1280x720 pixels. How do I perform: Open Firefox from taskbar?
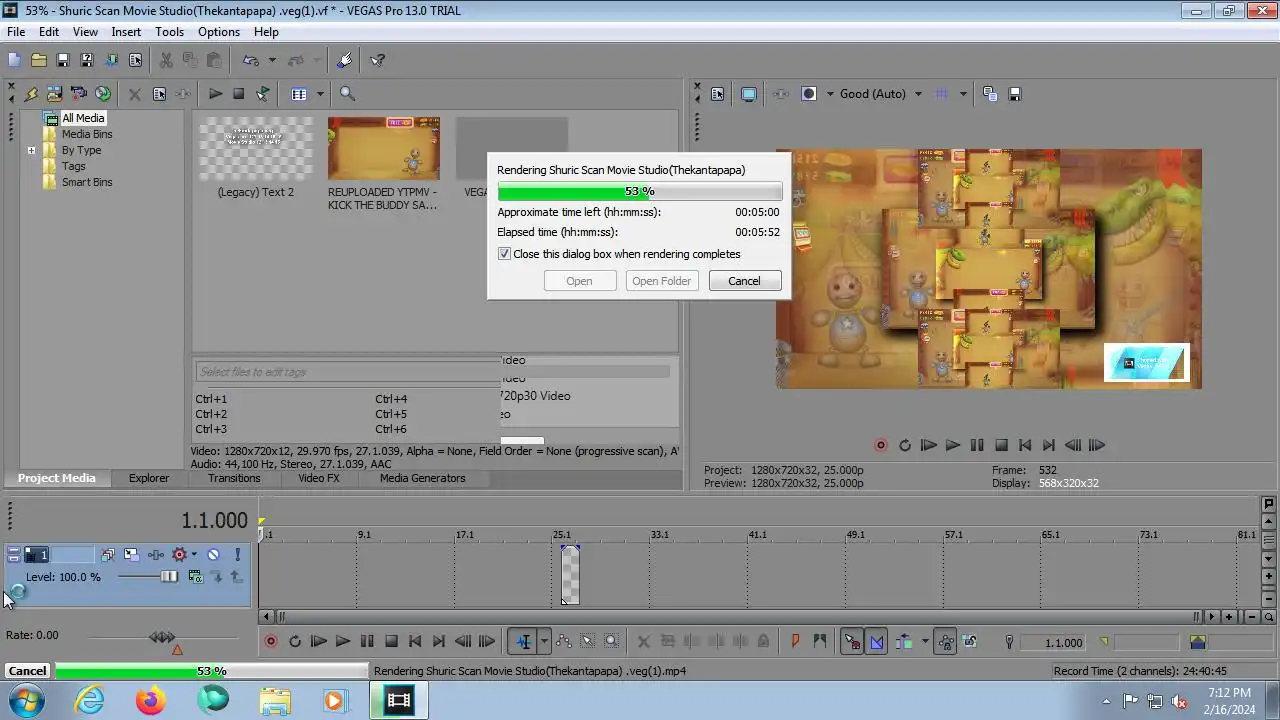pyautogui.click(x=151, y=701)
